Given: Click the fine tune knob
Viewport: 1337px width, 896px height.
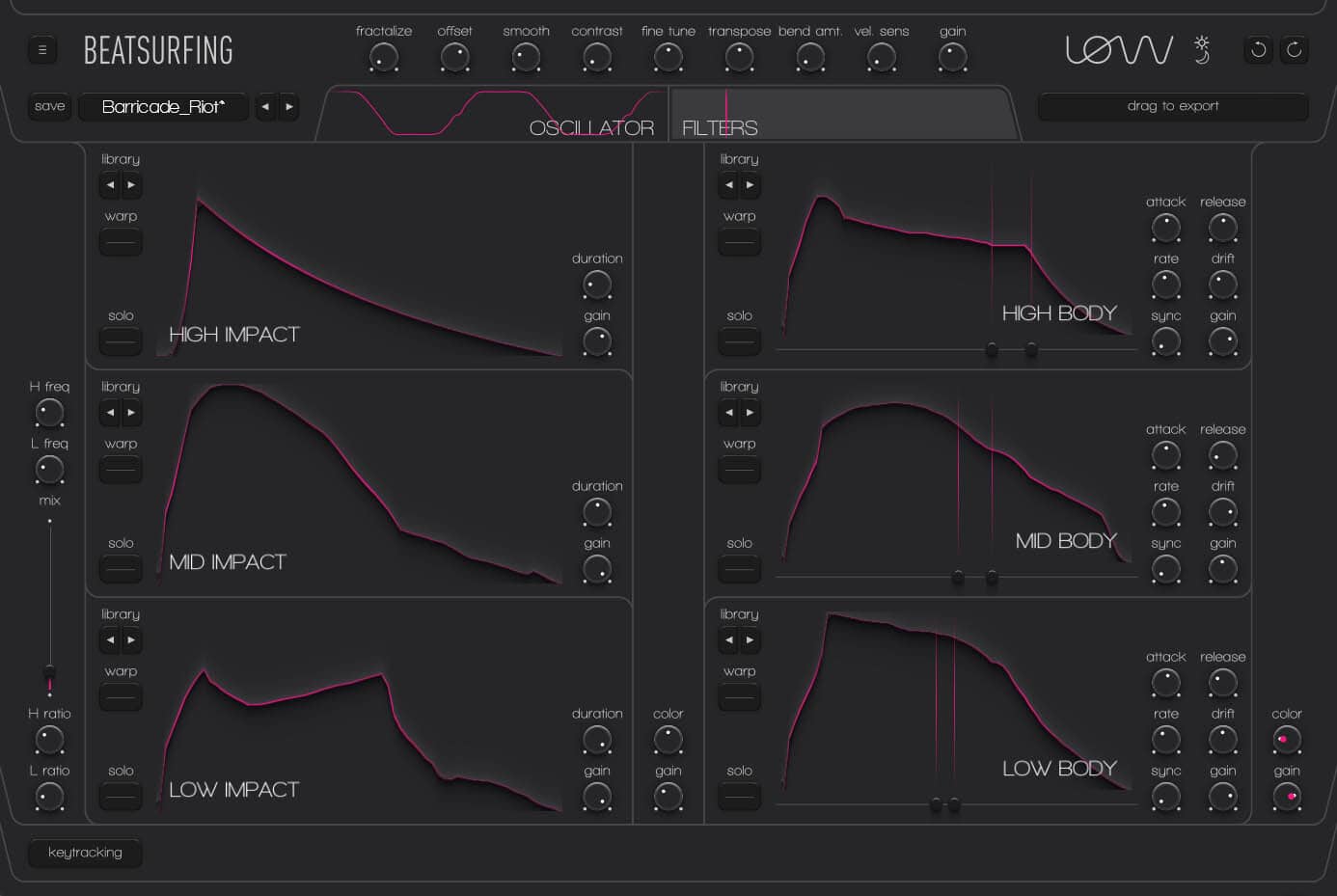Looking at the screenshot, I should pyautogui.click(x=668, y=58).
